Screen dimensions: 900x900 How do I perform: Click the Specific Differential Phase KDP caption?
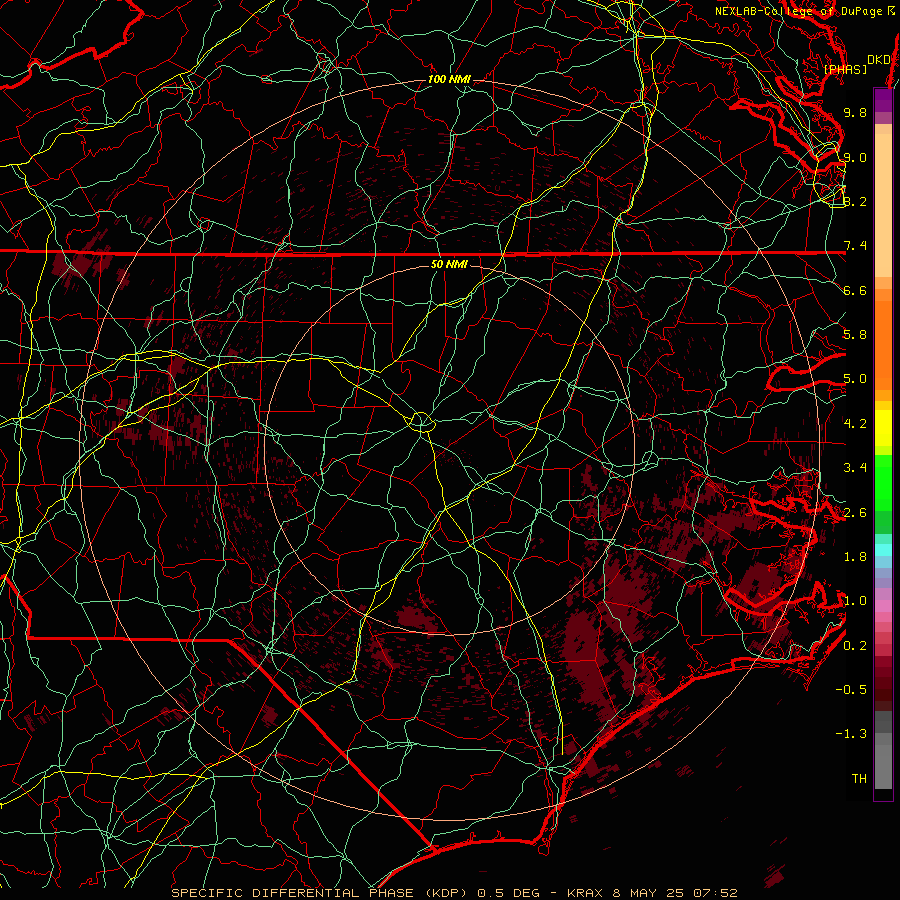point(319,893)
